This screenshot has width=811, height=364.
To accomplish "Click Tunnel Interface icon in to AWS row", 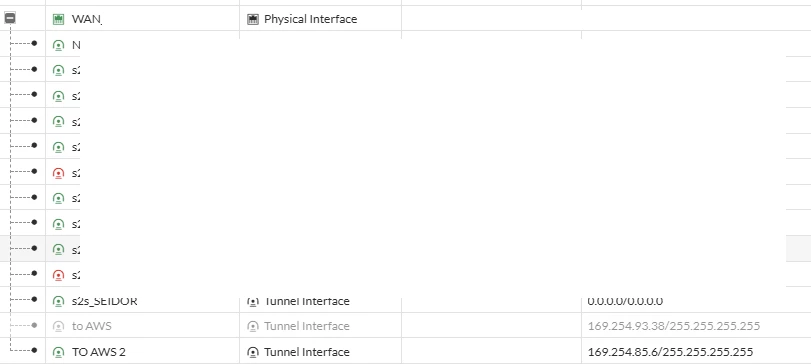I will (x=252, y=326).
